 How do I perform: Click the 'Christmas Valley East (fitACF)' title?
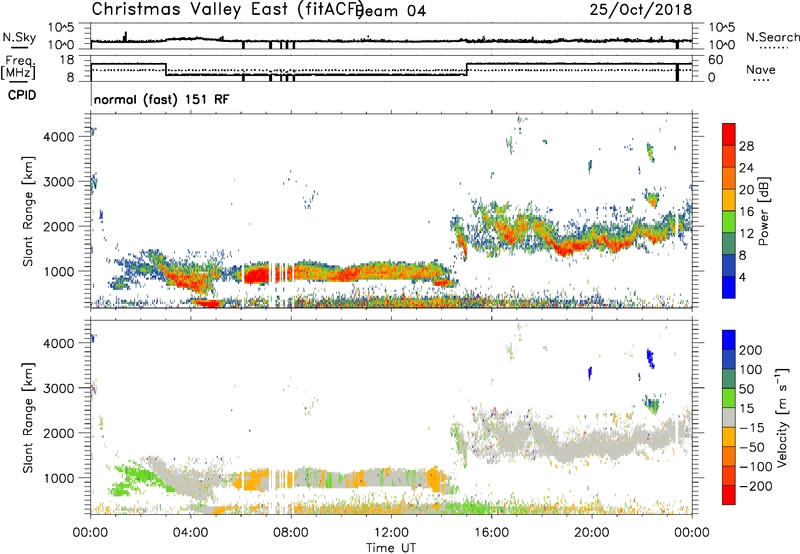[227, 9]
